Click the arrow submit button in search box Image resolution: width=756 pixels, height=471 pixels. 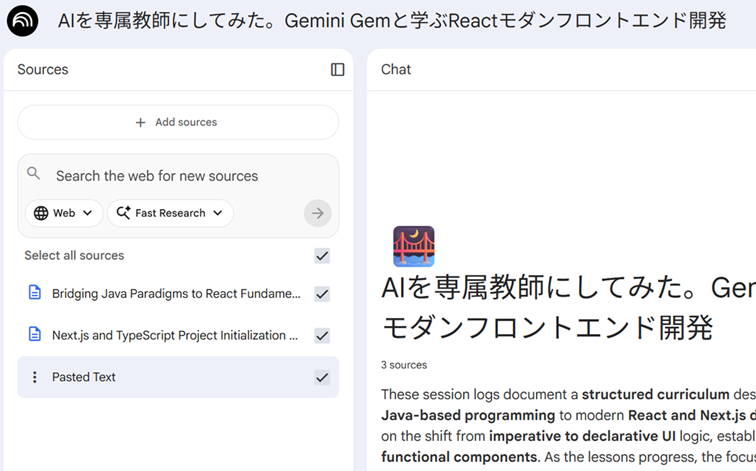[x=317, y=213]
